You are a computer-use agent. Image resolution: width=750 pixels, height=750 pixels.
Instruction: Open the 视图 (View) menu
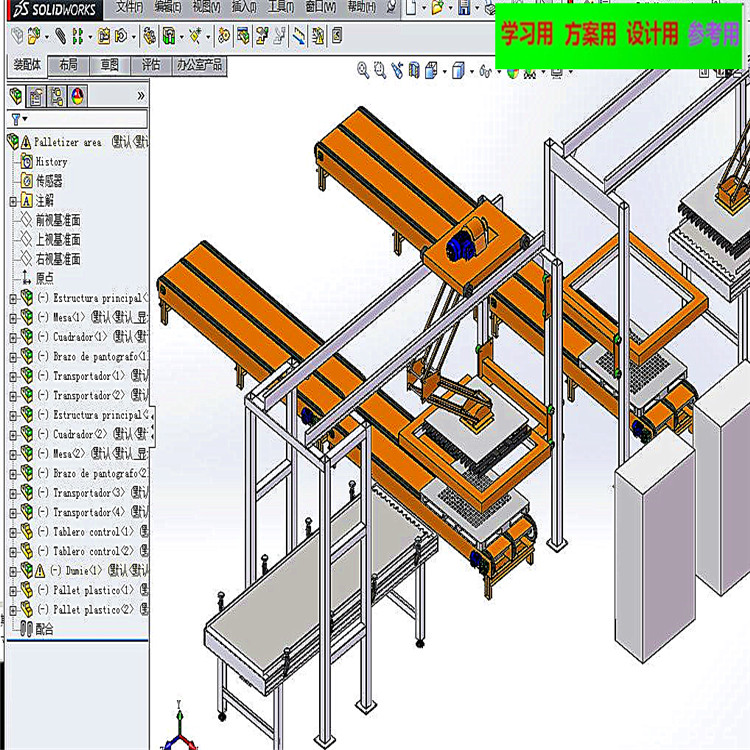coord(207,7)
